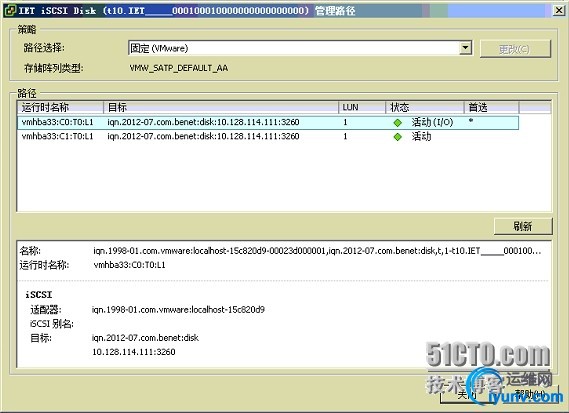
Task: Sort by the 目标 column header
Action: tap(221, 107)
